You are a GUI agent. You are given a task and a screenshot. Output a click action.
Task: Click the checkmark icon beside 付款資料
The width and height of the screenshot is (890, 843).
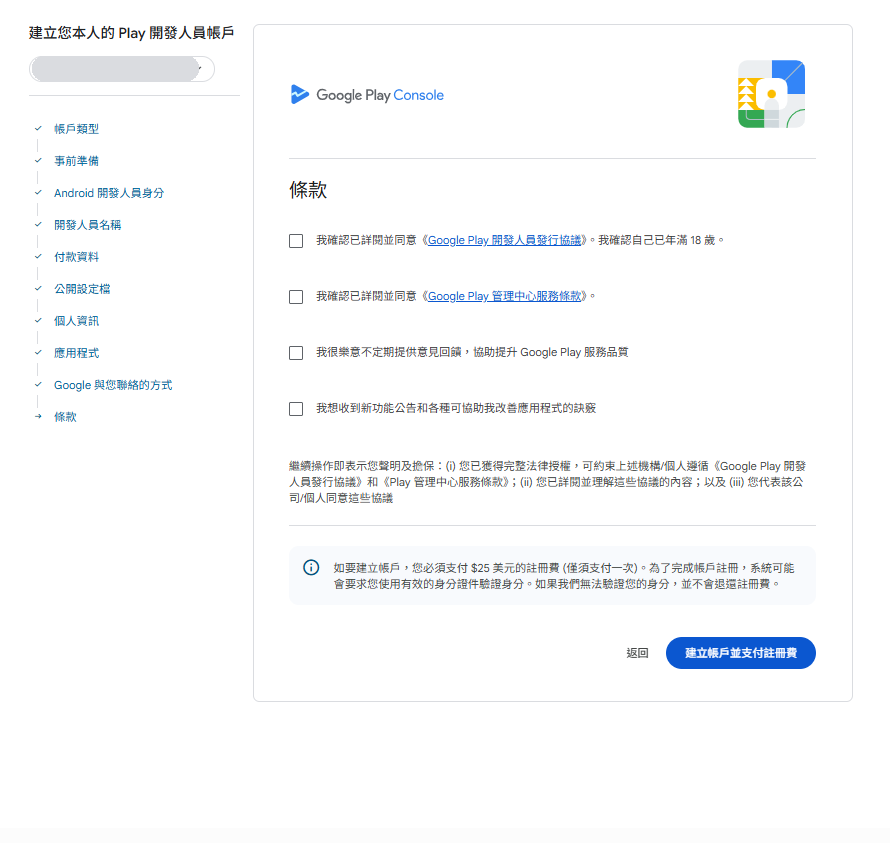tap(38, 256)
